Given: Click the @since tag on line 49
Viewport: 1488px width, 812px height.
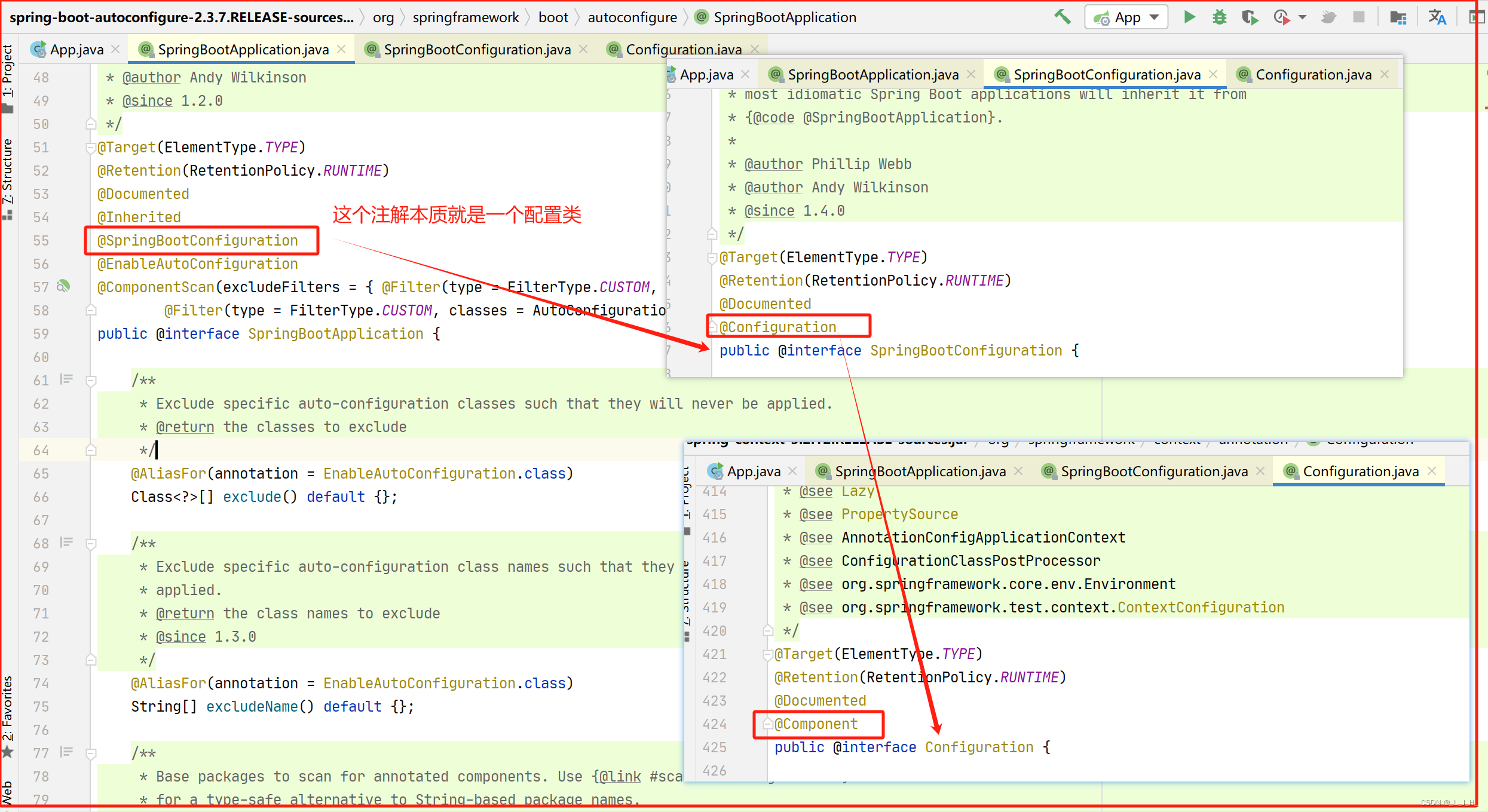Looking at the screenshot, I should (x=147, y=100).
